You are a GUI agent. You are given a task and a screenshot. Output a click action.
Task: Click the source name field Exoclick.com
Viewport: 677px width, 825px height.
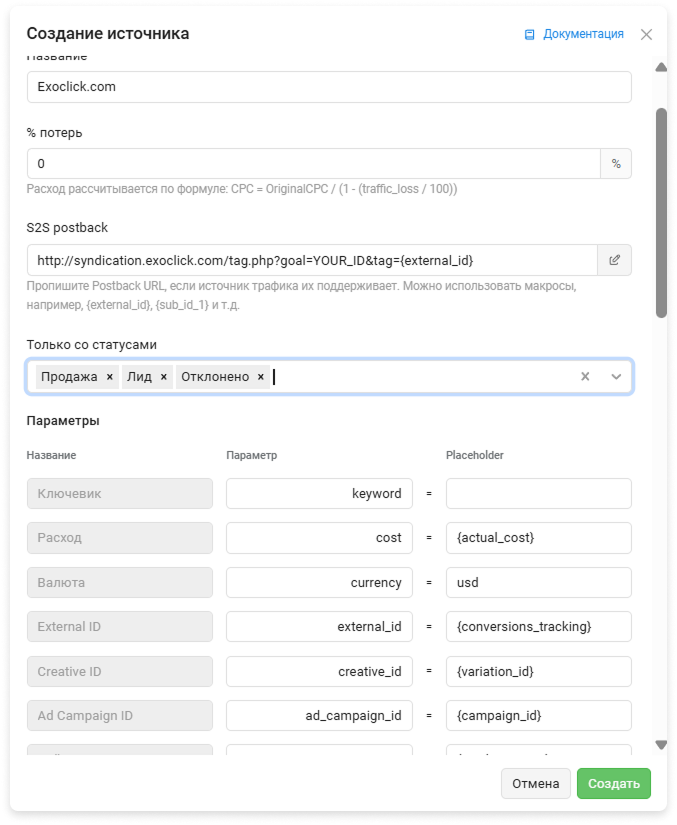click(x=329, y=87)
